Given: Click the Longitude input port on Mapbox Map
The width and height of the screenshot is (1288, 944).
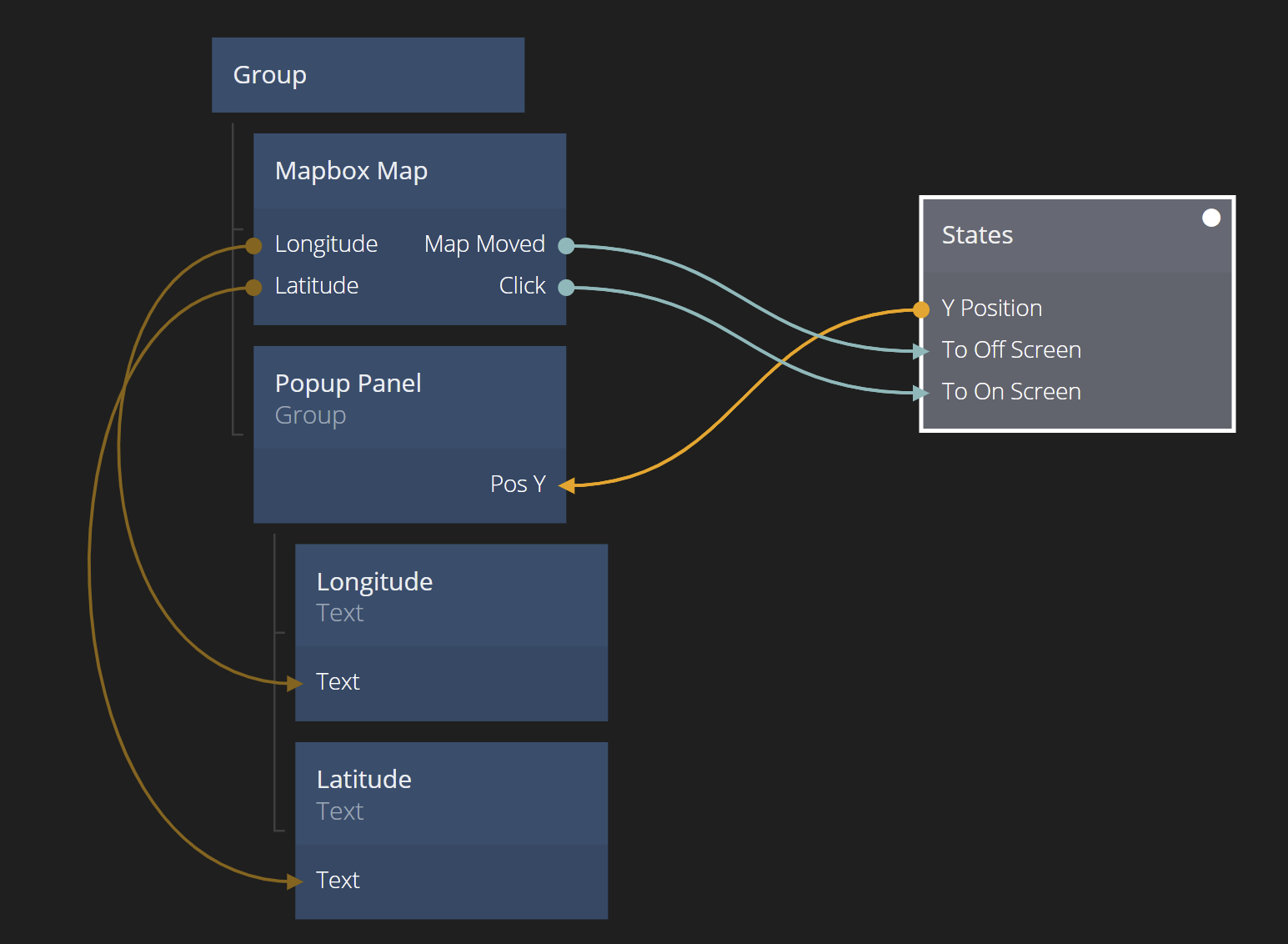Looking at the screenshot, I should pos(253,245).
